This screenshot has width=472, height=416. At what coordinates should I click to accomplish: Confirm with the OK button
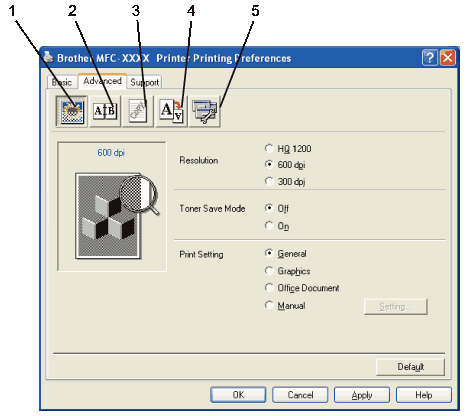click(x=238, y=395)
